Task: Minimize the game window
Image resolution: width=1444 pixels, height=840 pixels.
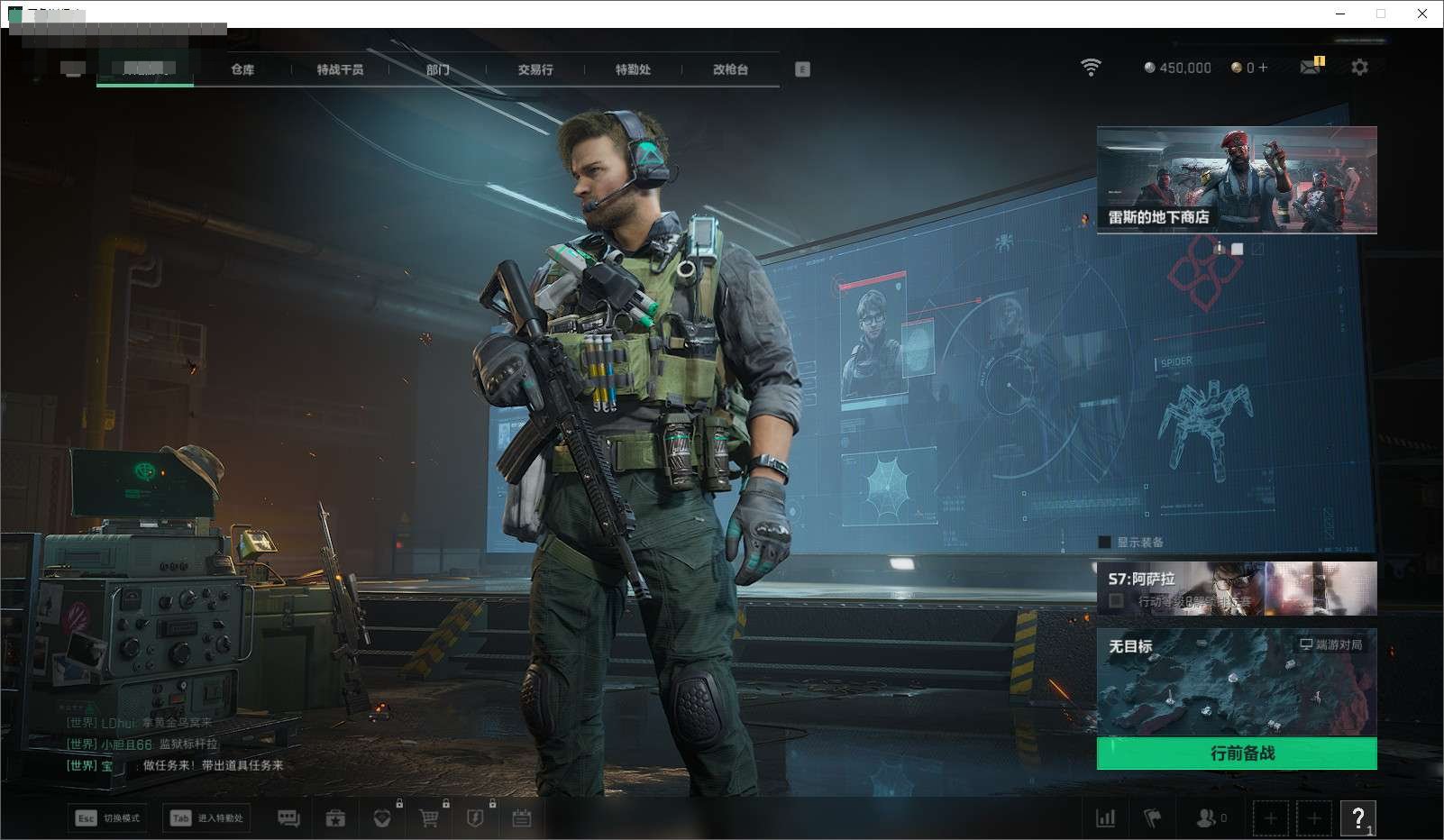Action: point(1340,14)
